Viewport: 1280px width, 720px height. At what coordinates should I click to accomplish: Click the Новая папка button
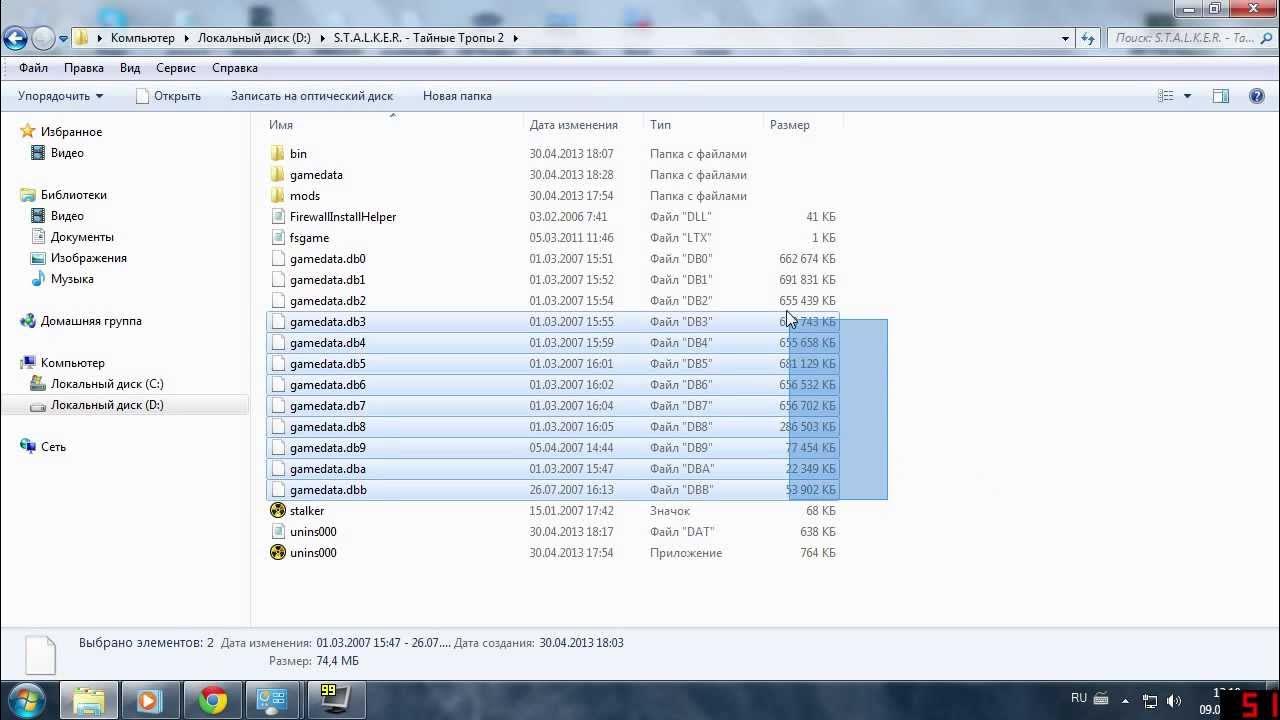coord(457,96)
